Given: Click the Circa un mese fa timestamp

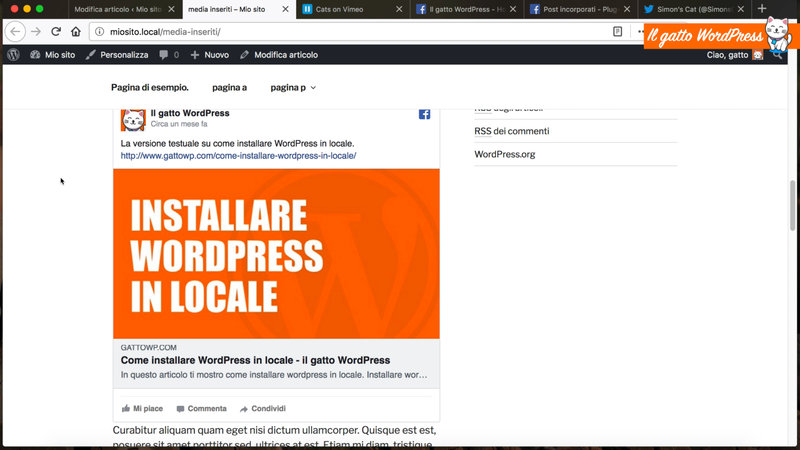Looking at the screenshot, I should click(x=179, y=124).
